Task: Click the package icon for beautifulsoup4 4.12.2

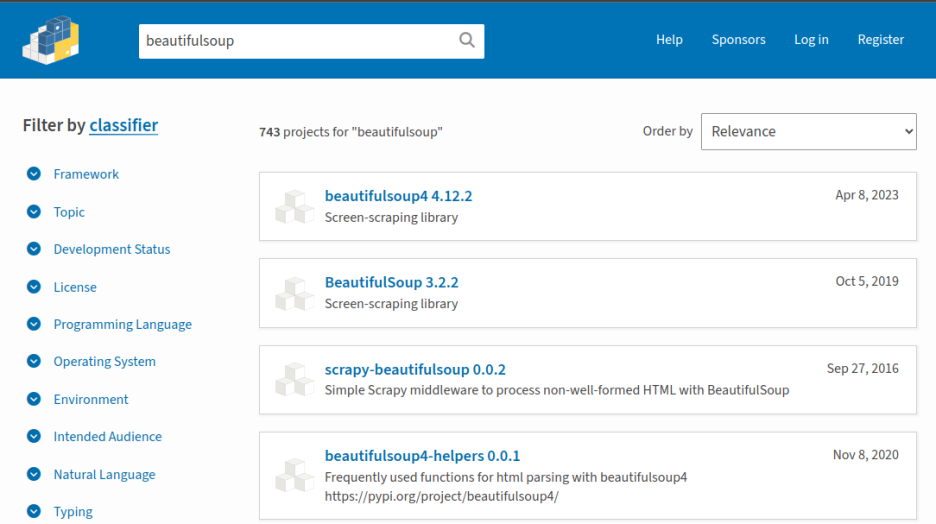Action: 294,206
